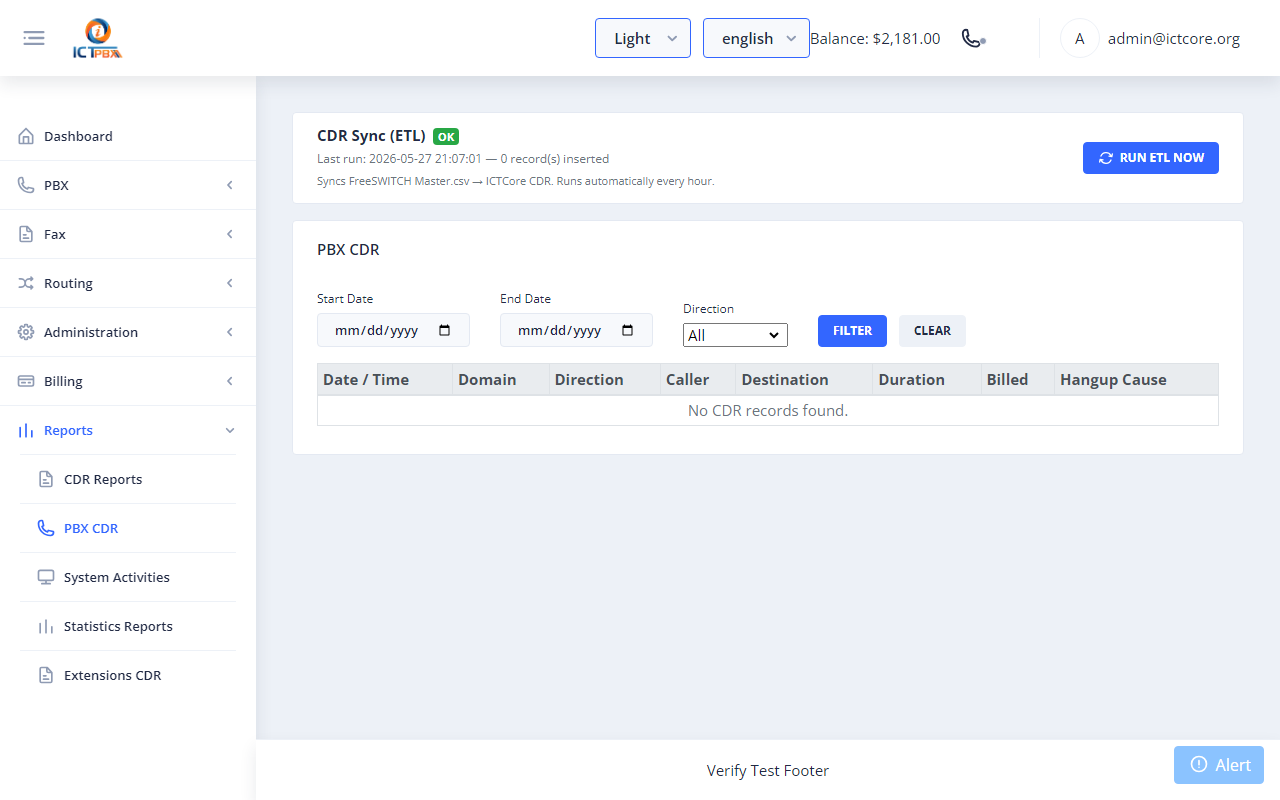The width and height of the screenshot is (1280, 800).
Task: Click the PBX CDR phone icon
Action: click(46, 528)
